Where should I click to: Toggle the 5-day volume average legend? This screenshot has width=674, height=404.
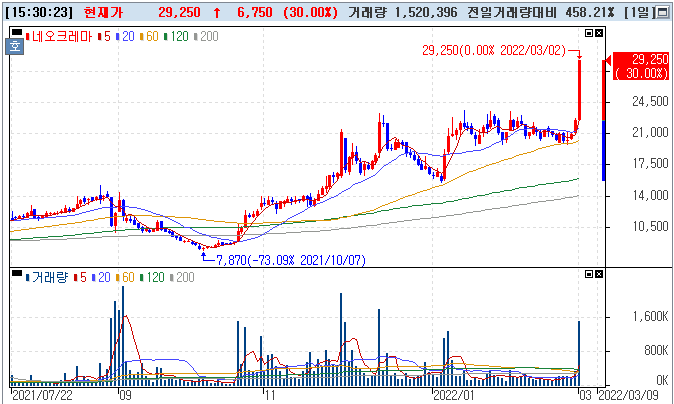(81, 278)
